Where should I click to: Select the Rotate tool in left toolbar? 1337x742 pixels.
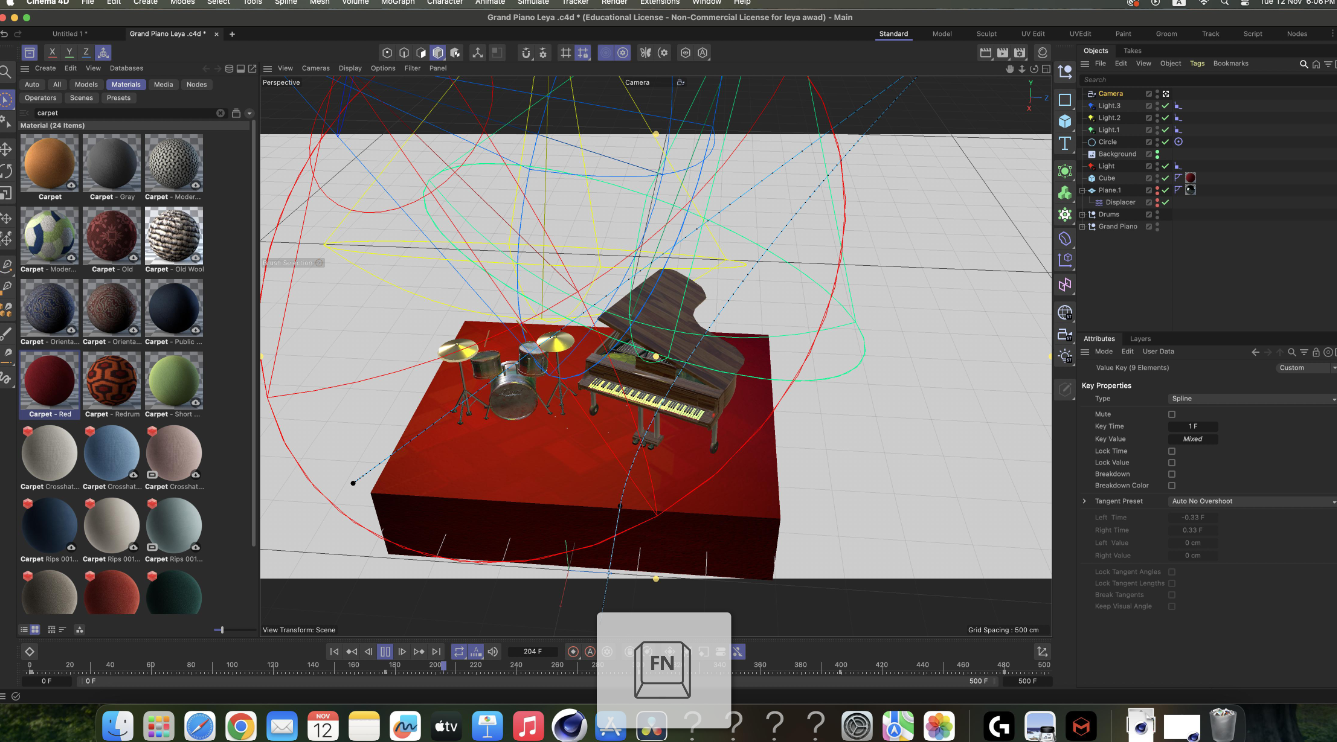[x=7, y=171]
